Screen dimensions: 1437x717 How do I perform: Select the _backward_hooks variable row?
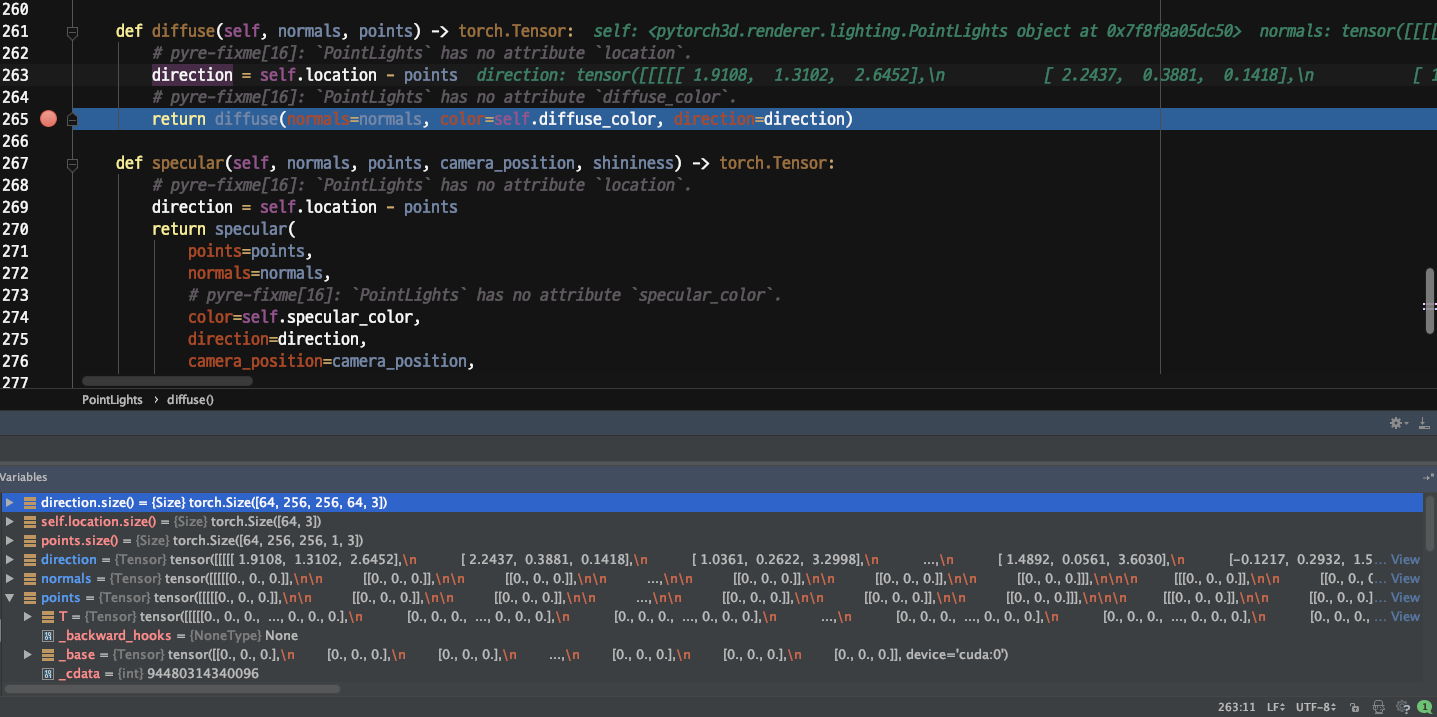tap(711, 635)
